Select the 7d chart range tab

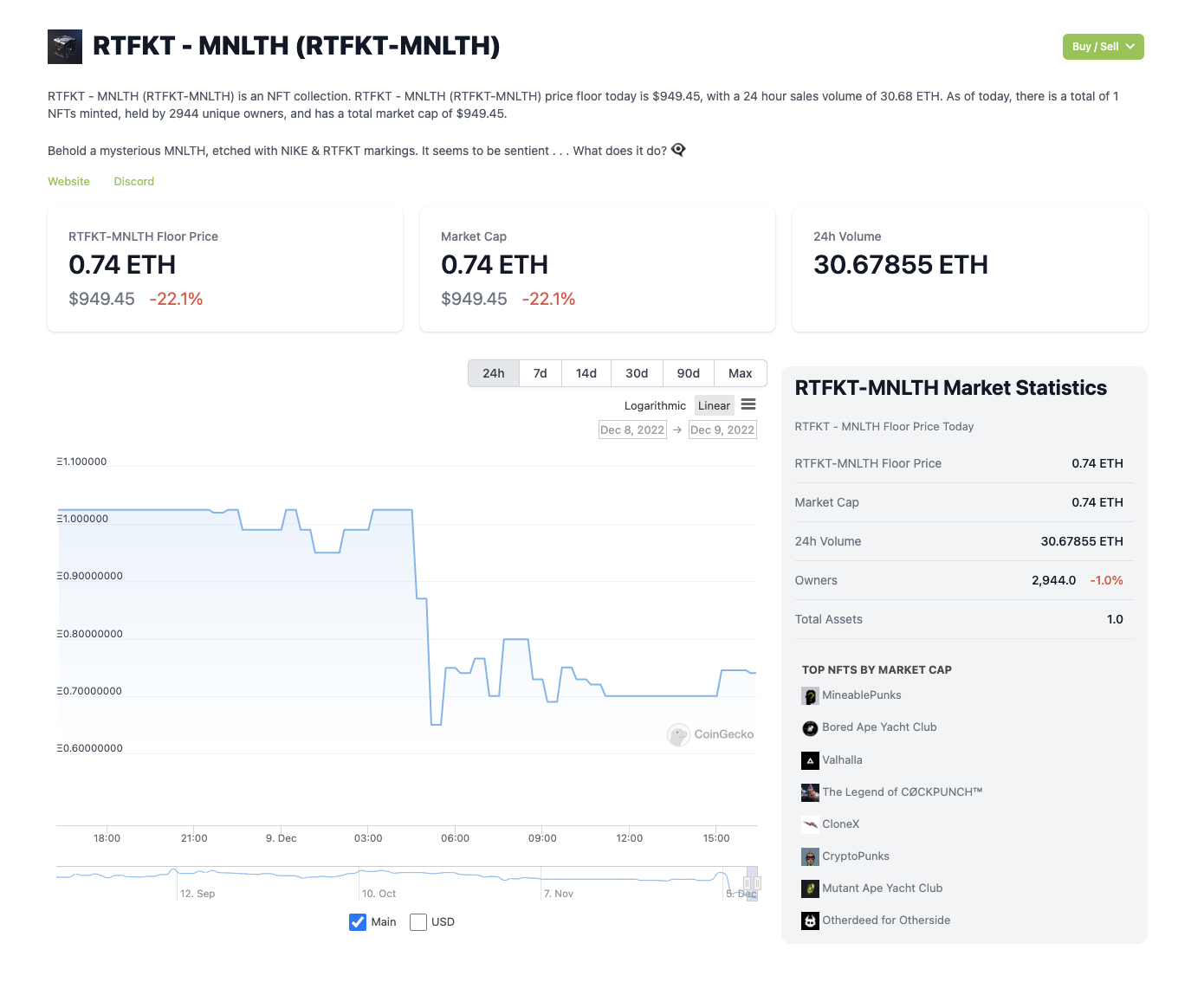coord(541,373)
